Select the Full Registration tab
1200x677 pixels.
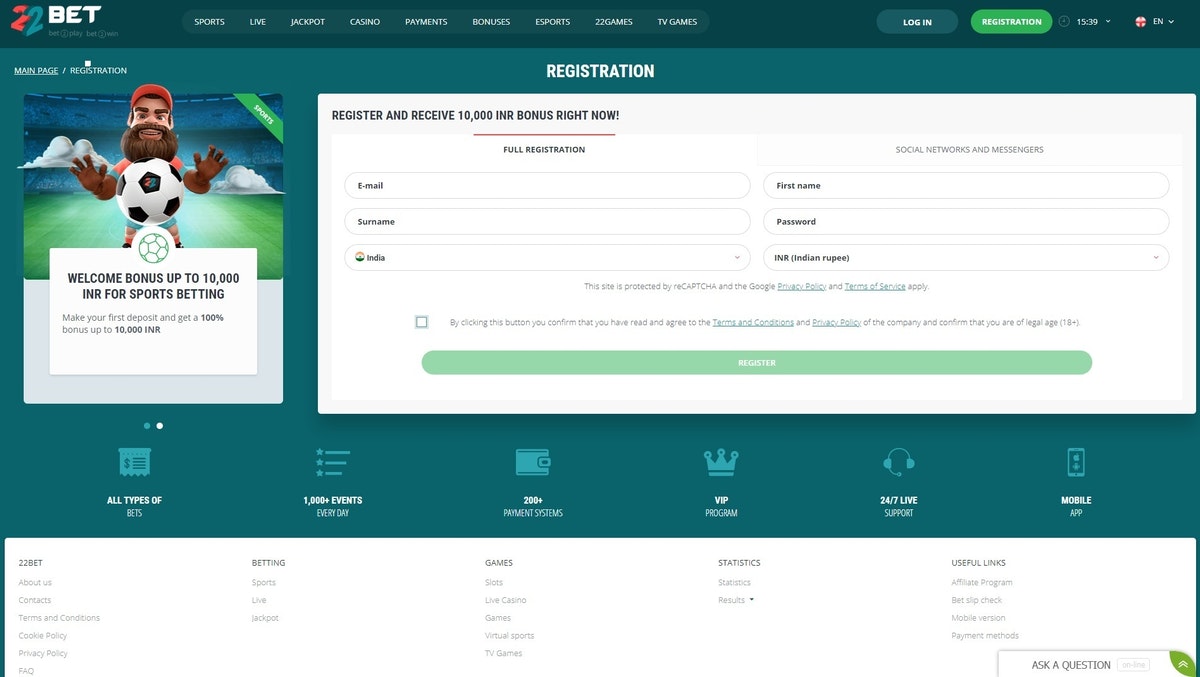(x=544, y=150)
